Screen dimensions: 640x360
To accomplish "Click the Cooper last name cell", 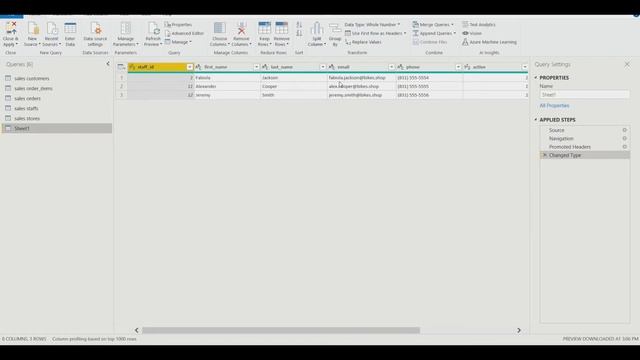I will [293, 87].
